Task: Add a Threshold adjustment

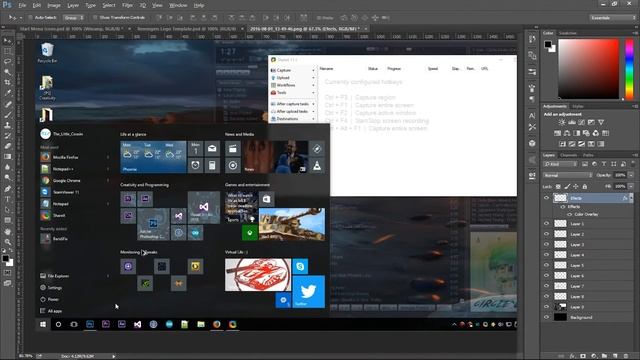Action: click(x=582, y=144)
